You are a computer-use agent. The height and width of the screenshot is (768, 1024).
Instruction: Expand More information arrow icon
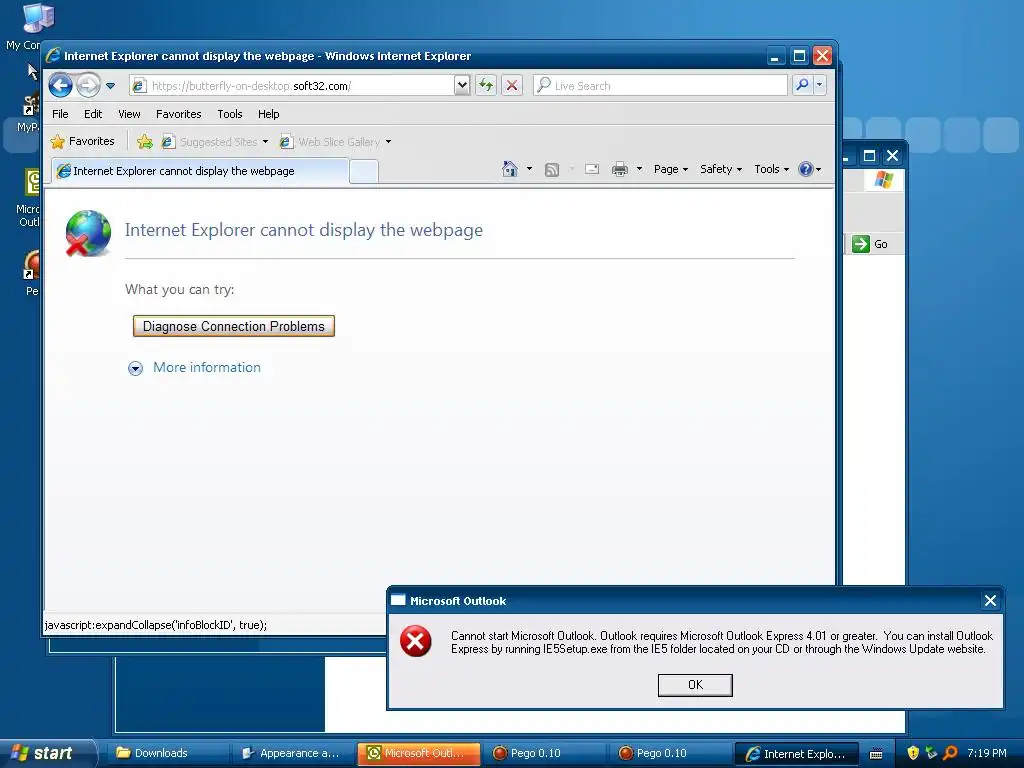pyautogui.click(x=135, y=368)
